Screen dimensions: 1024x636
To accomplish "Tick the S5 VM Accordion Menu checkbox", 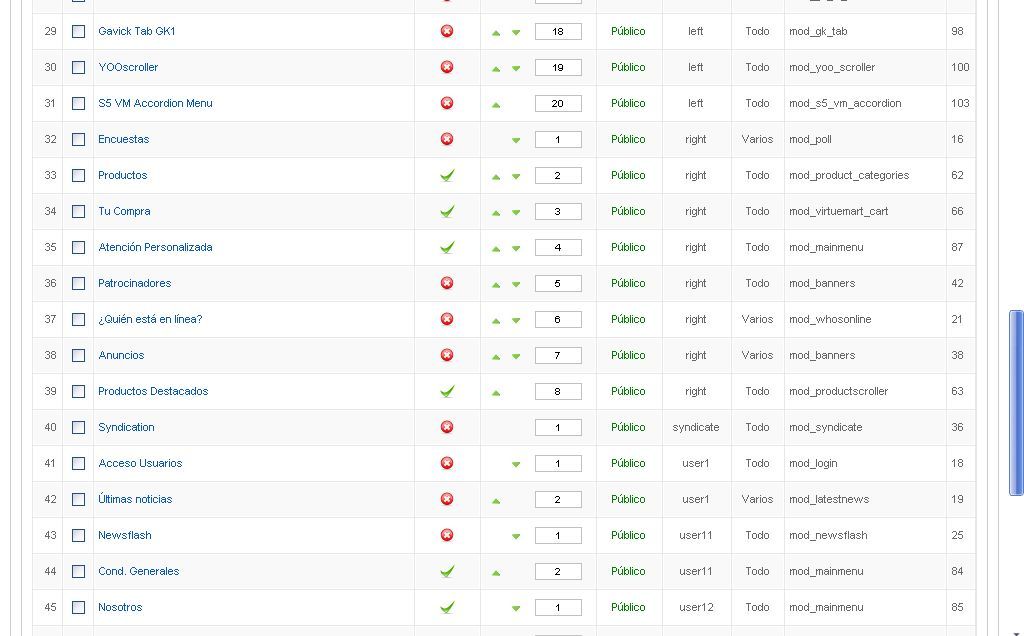I will tap(78, 103).
